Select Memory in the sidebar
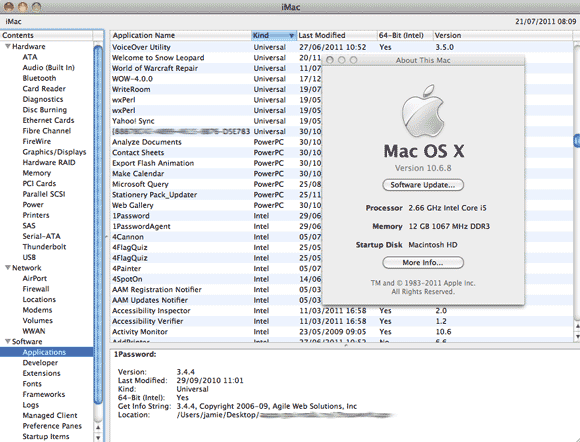Screen dimensions: 580x442 pos(37,173)
